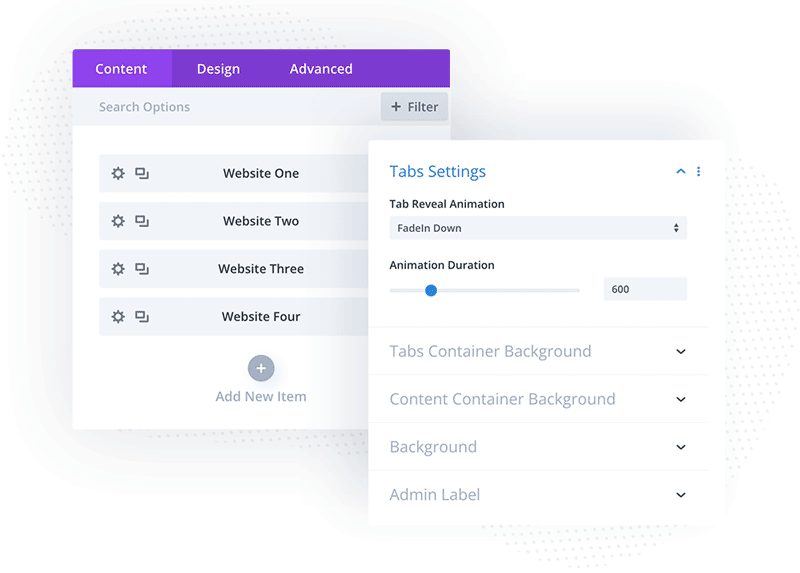Select the Website Three item title
Image resolution: width=800 pixels, height=573 pixels.
pos(261,269)
